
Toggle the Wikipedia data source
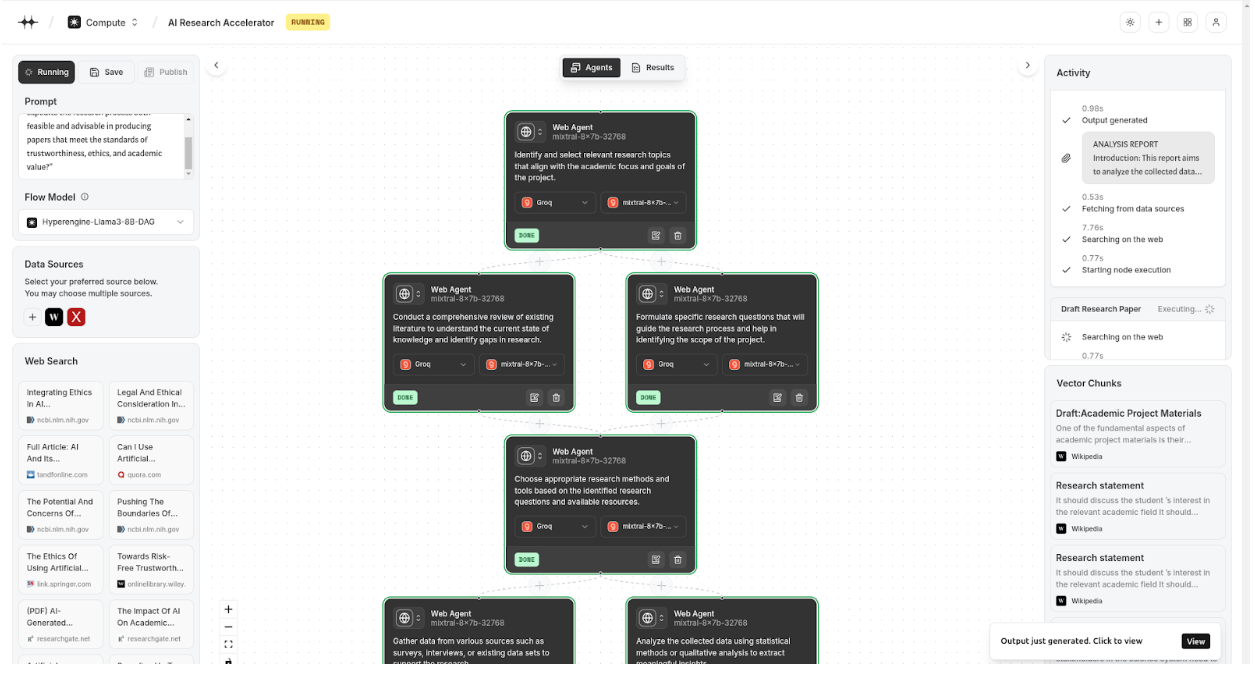(54, 317)
